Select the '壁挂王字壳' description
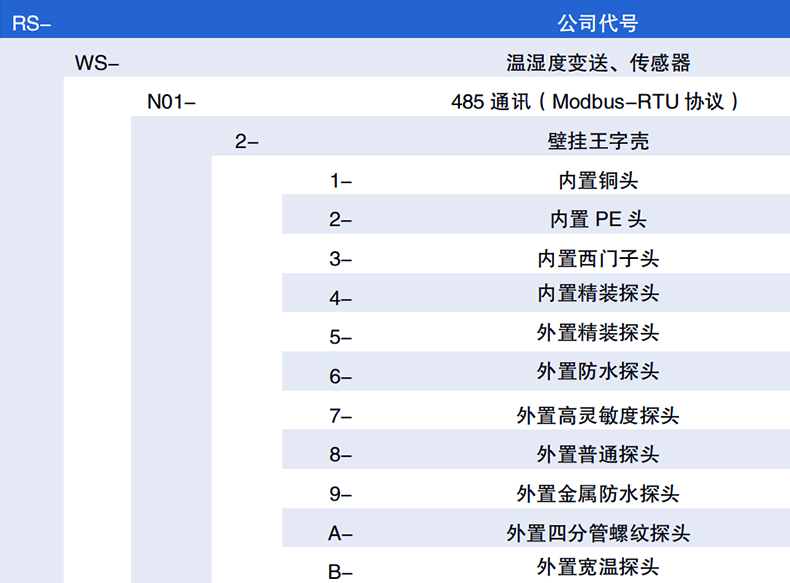 (598, 141)
